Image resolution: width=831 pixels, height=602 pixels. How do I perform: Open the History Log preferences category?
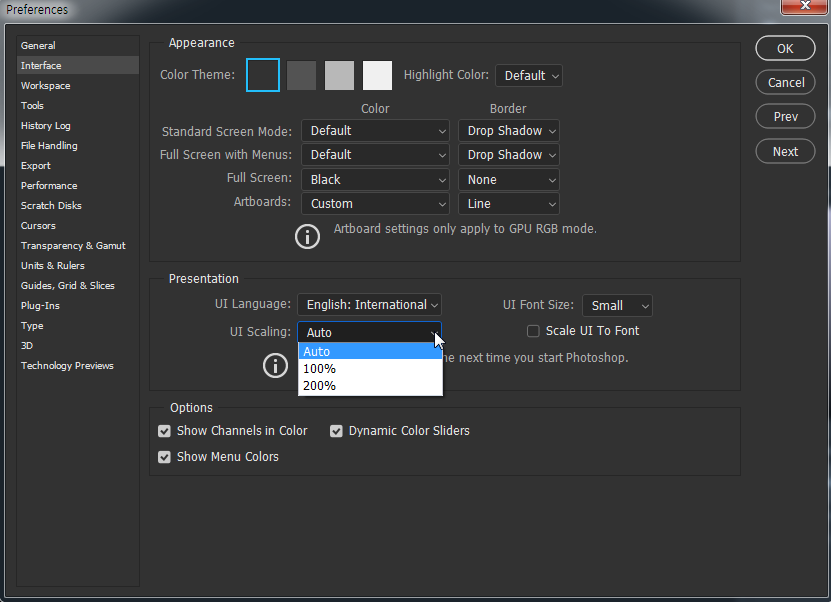tap(78, 126)
